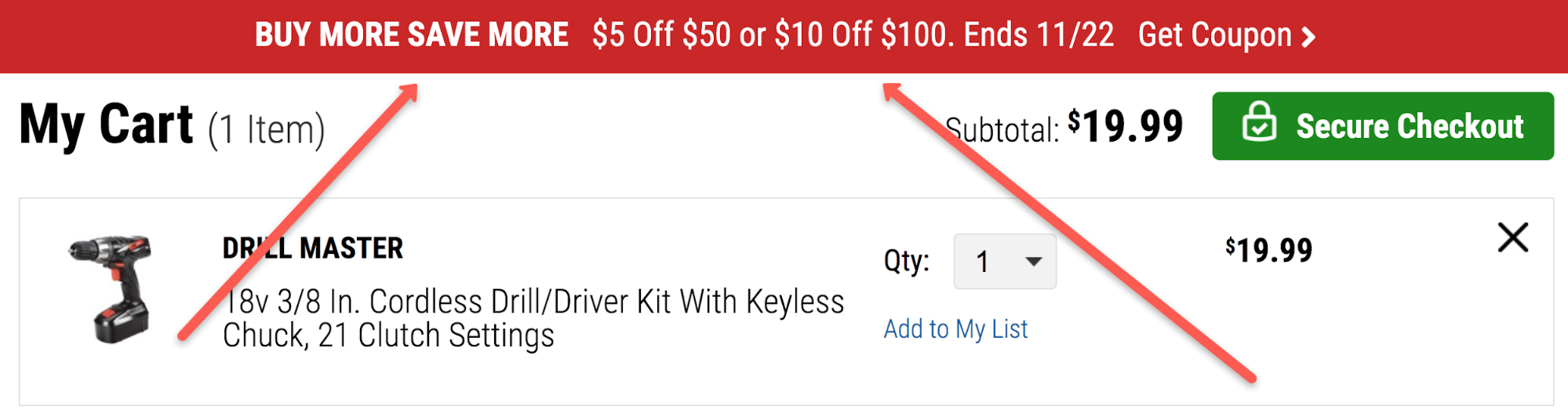
Task: Click the Qty dropdown arrow
Action: (x=1034, y=262)
